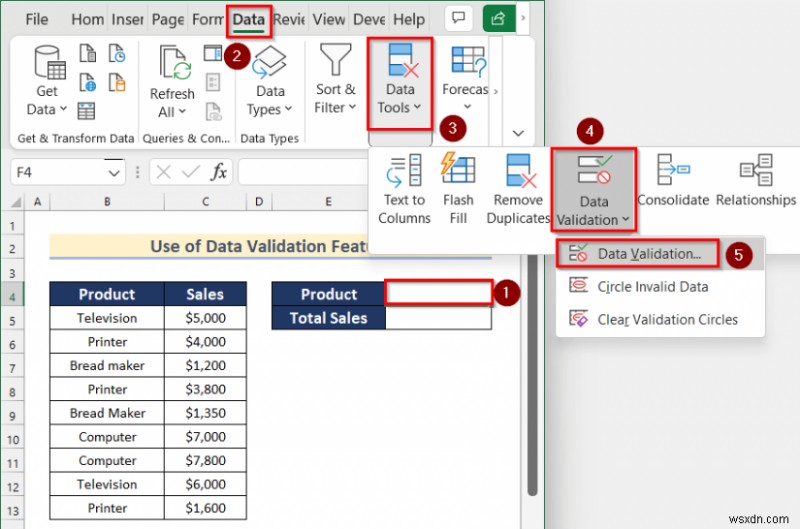
Task: Click the Workbook Links icon
Action: tap(213, 111)
